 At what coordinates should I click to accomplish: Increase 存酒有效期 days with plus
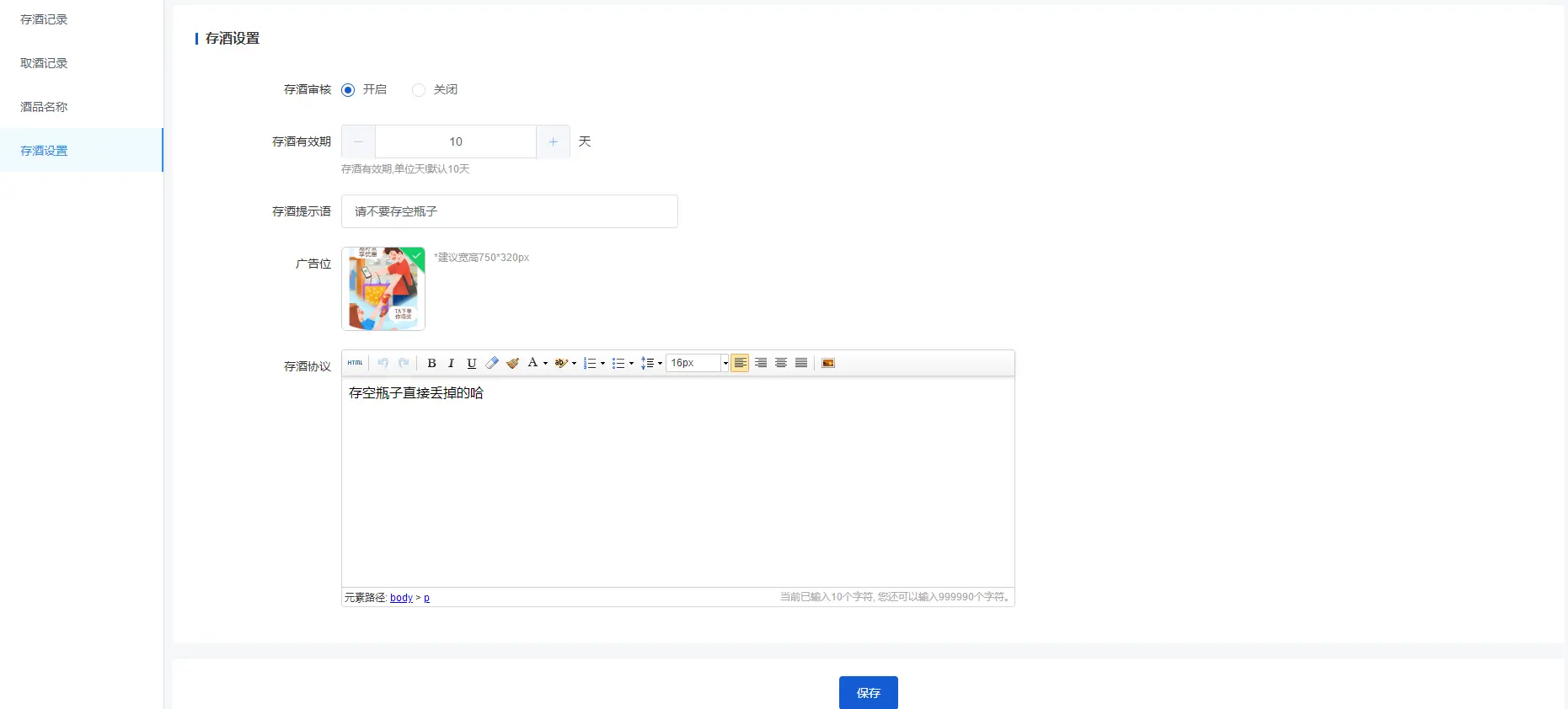(554, 141)
